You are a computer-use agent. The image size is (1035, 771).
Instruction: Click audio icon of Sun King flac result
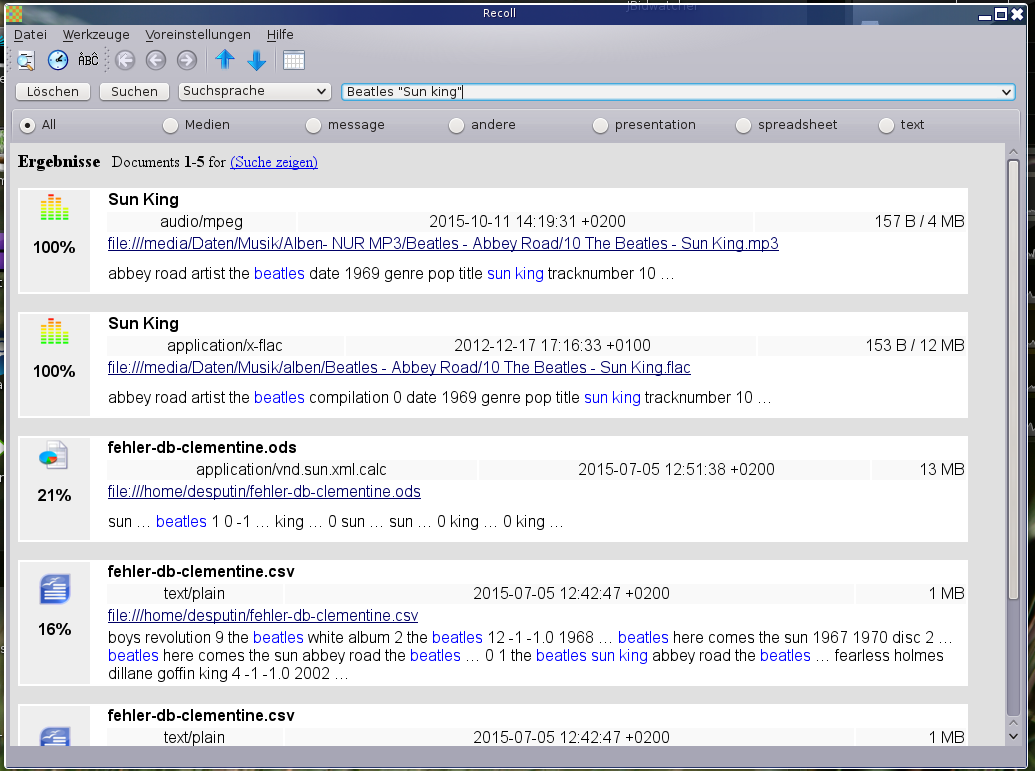click(54, 332)
